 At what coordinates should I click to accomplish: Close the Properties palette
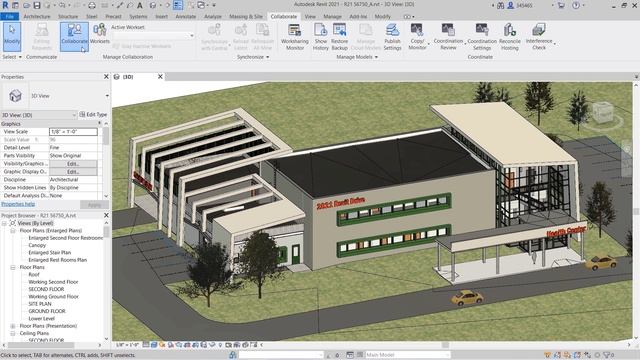106,77
